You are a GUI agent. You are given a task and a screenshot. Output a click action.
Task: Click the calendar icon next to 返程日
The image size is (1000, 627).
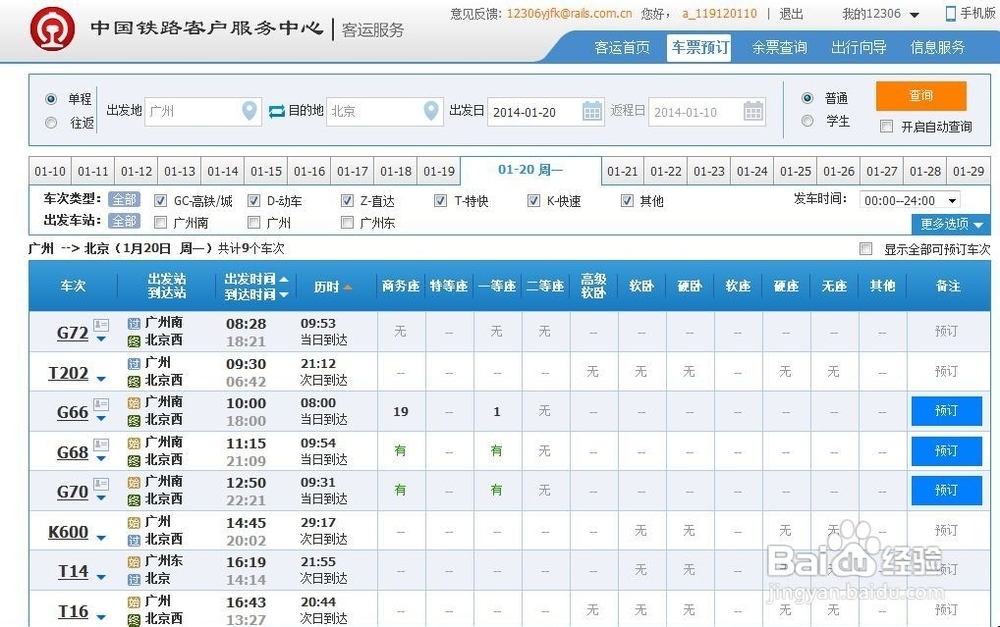pyautogui.click(x=752, y=112)
